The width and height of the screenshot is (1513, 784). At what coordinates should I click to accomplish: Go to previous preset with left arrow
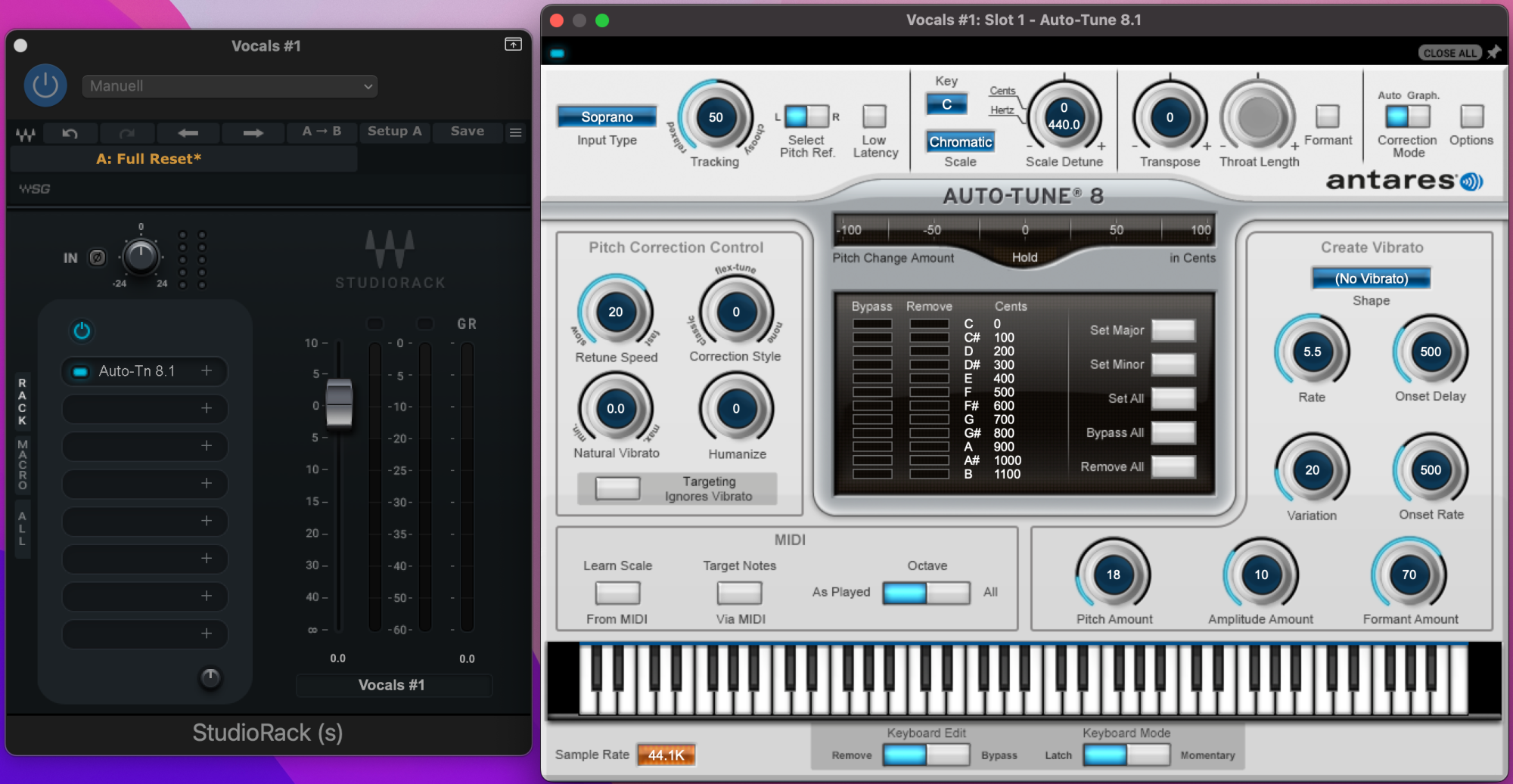[x=188, y=133]
